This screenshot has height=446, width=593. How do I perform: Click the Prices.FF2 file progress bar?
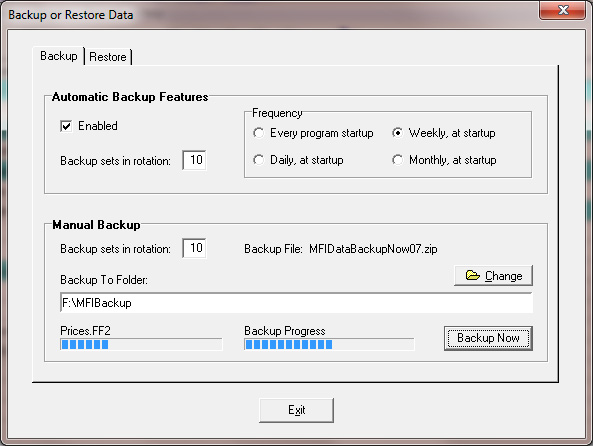(x=141, y=344)
